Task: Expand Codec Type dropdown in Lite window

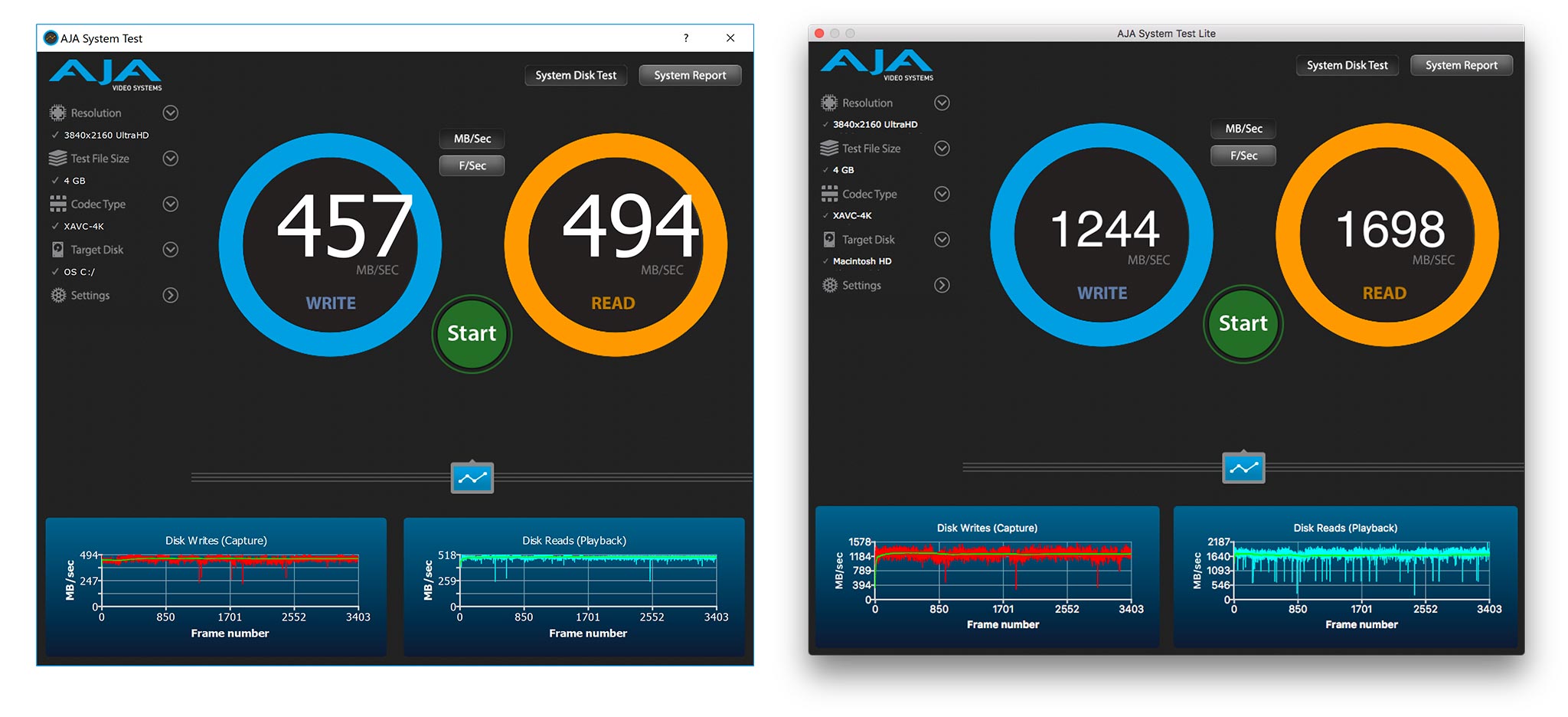Action: pos(942,194)
